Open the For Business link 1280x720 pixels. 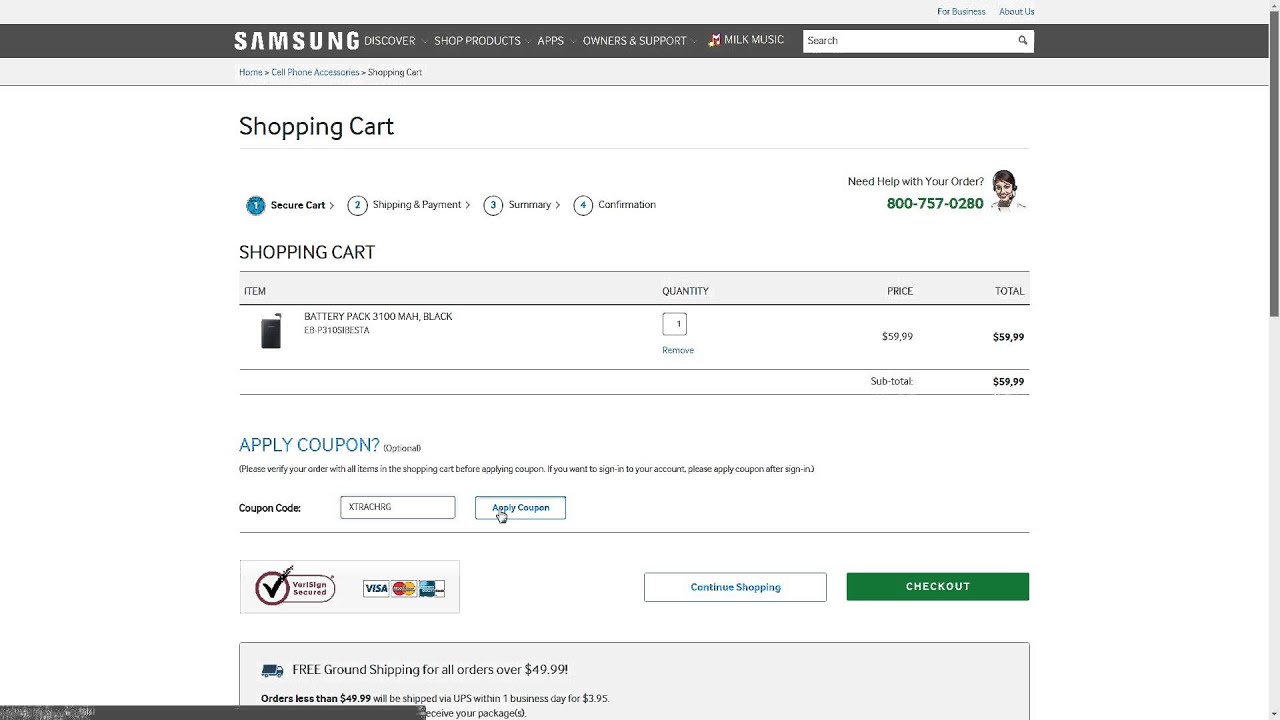[961, 12]
